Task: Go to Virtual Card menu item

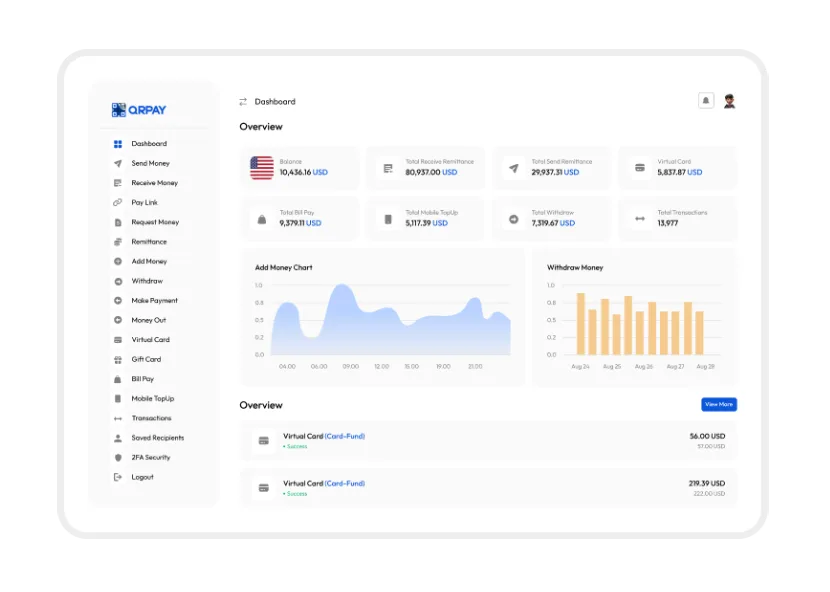Action: pyautogui.click(x=150, y=340)
